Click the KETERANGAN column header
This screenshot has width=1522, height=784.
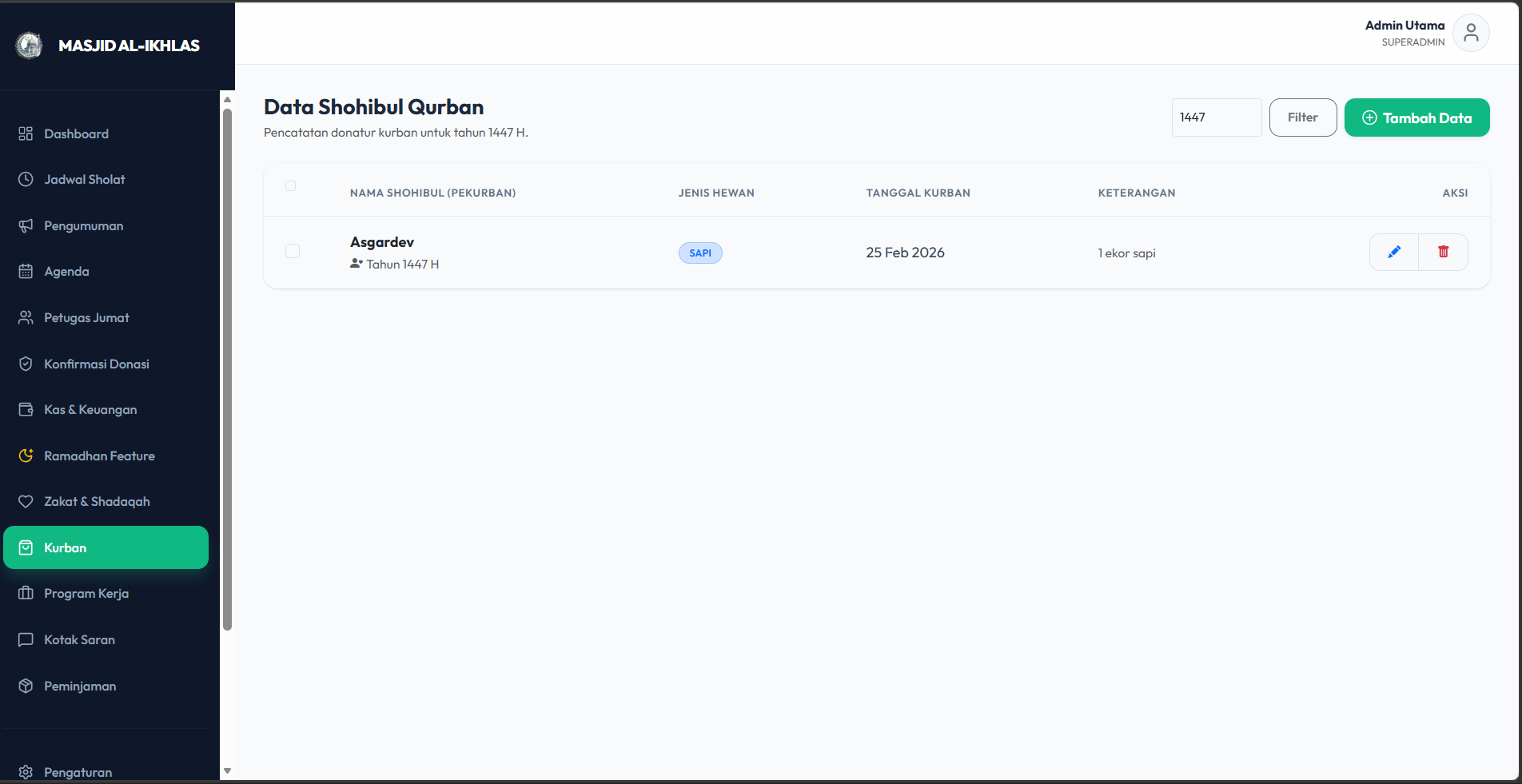pyautogui.click(x=1136, y=193)
